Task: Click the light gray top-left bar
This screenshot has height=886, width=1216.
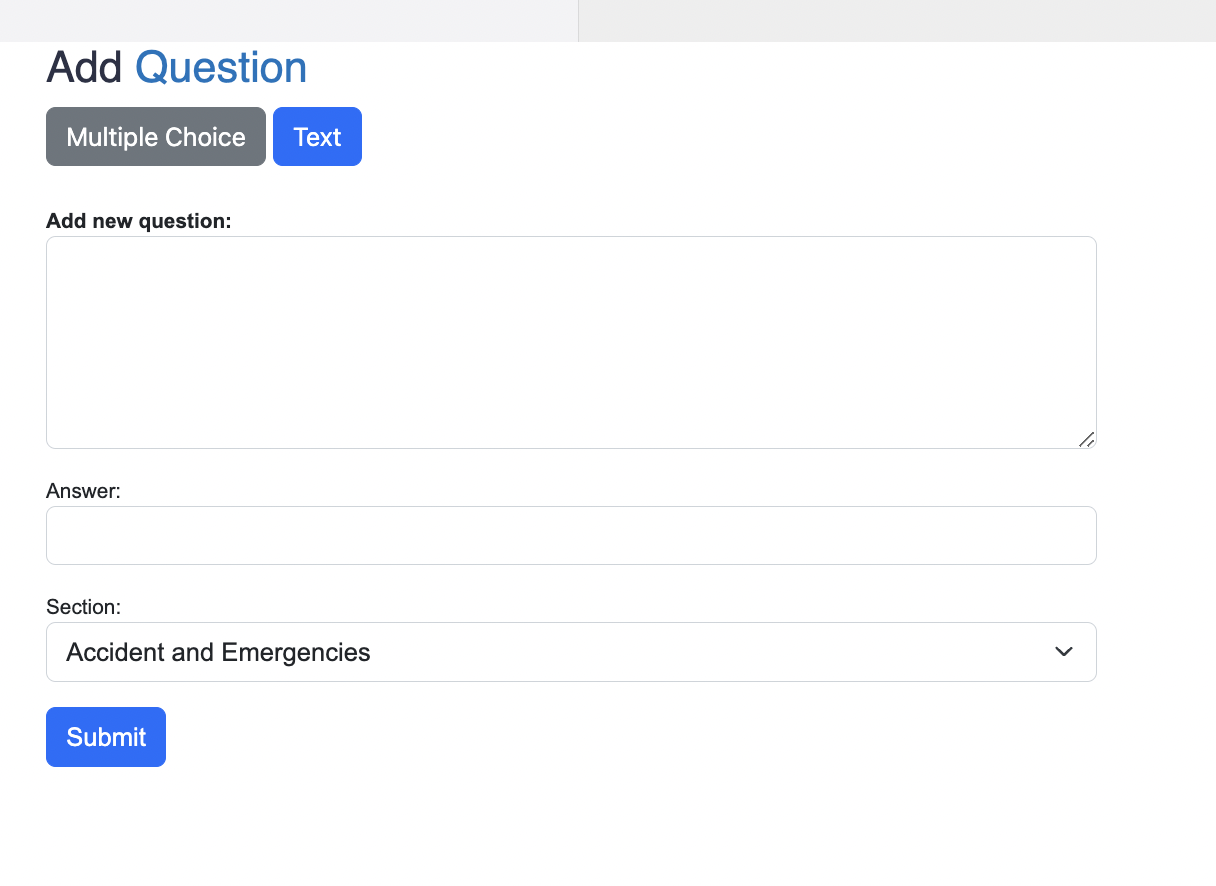Action: coord(288,20)
